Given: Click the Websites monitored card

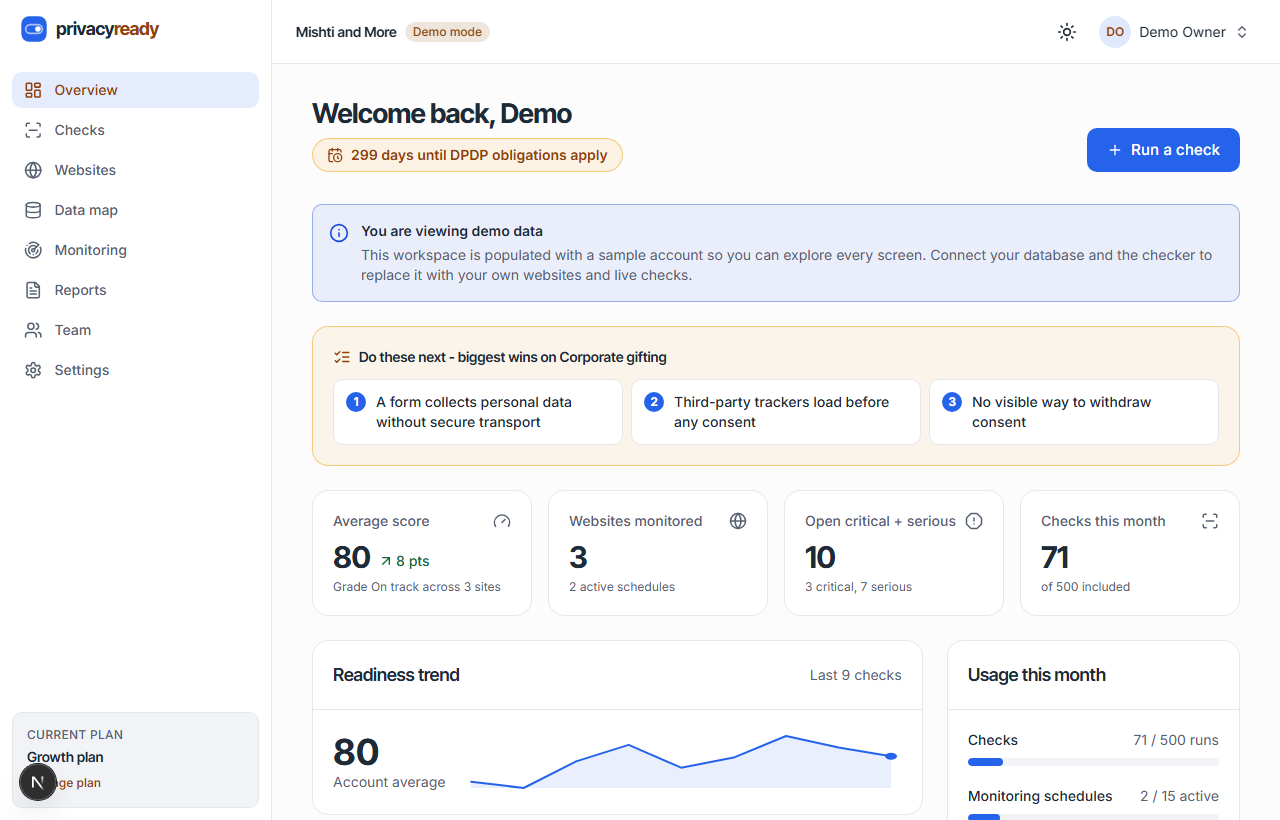Looking at the screenshot, I should tap(658, 553).
